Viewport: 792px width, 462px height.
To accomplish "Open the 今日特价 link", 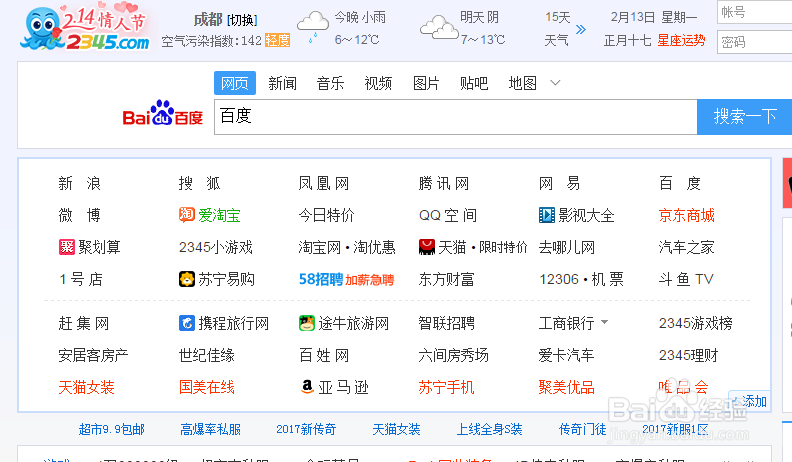I will click(326, 215).
